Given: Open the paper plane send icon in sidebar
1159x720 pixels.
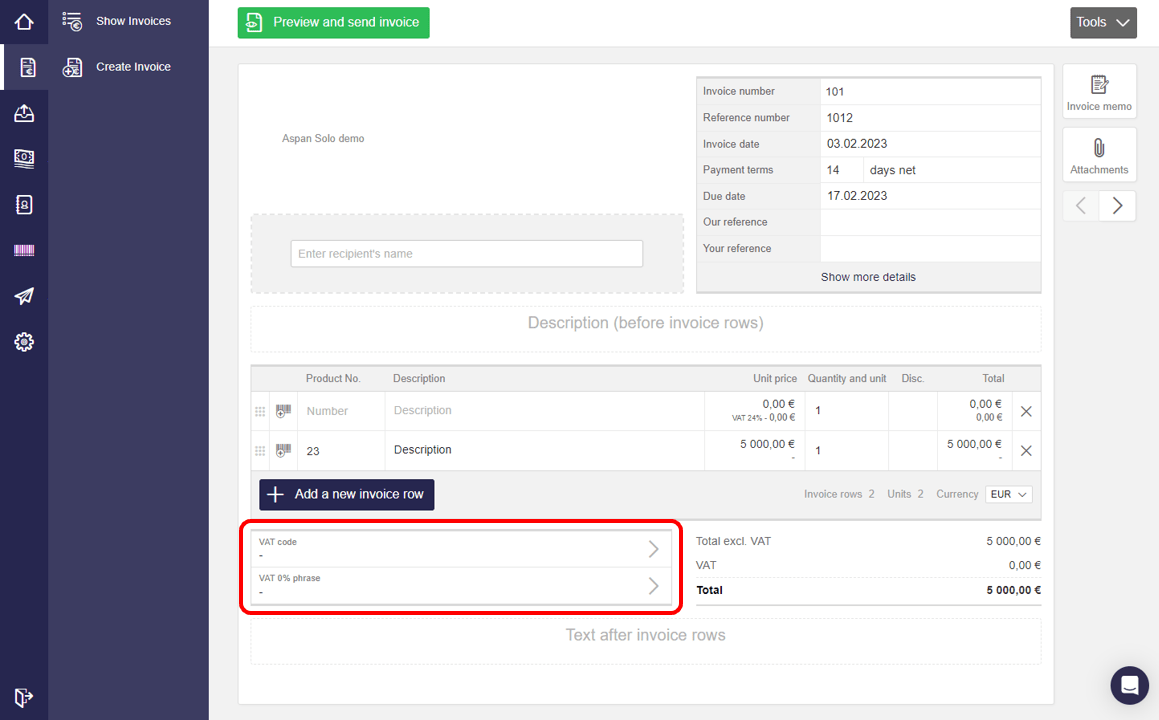Looking at the screenshot, I should click(24, 296).
